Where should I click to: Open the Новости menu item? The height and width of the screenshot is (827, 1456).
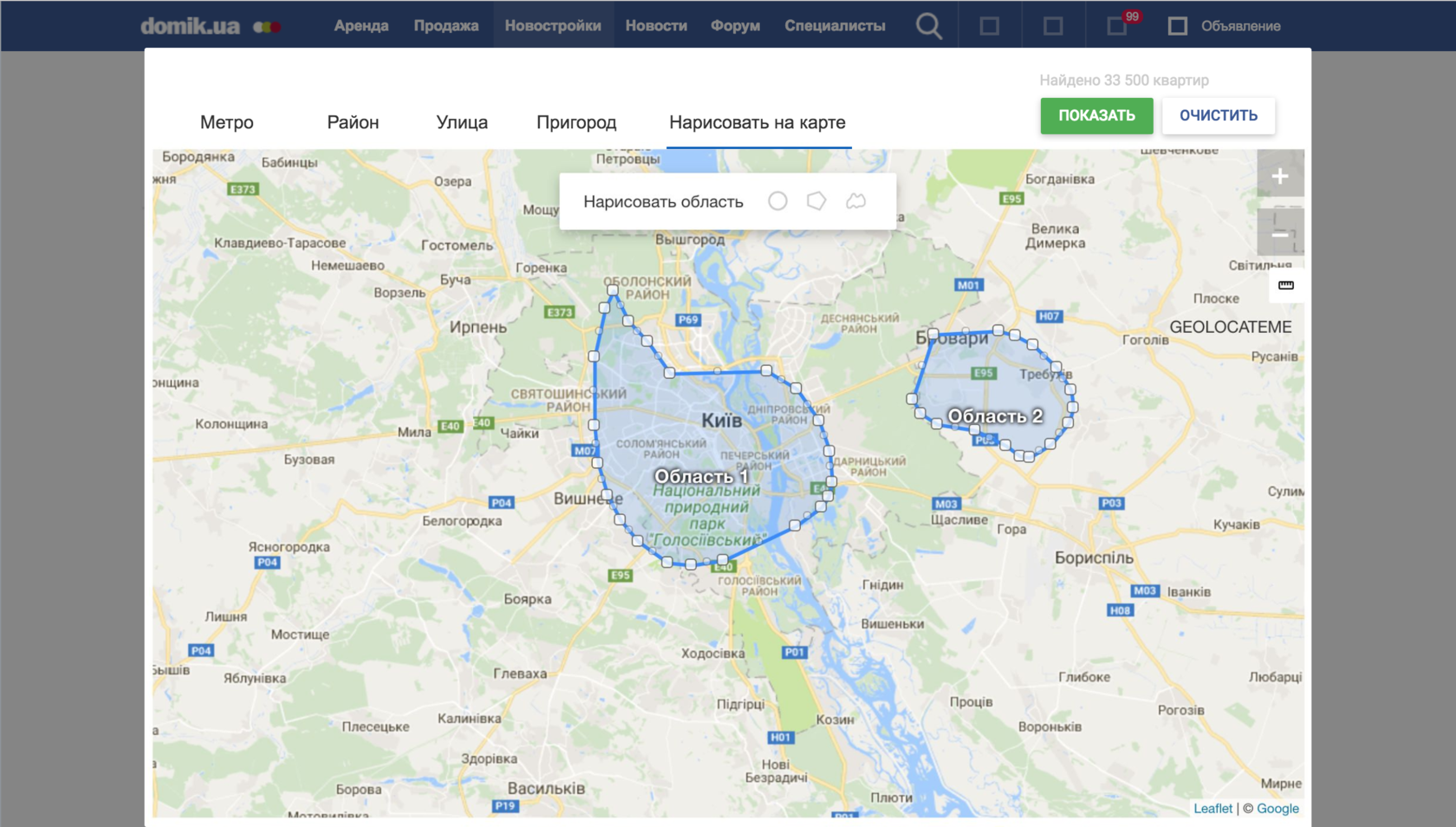(x=656, y=26)
